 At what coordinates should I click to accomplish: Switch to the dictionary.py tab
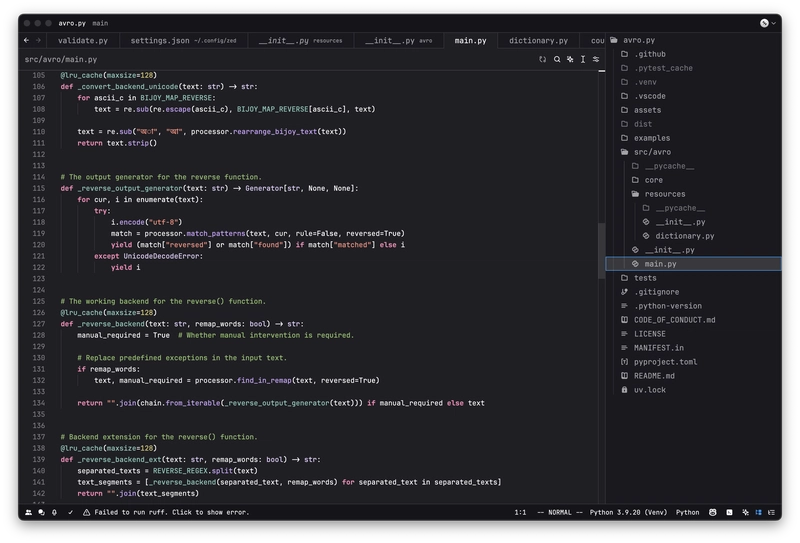[x=538, y=40]
